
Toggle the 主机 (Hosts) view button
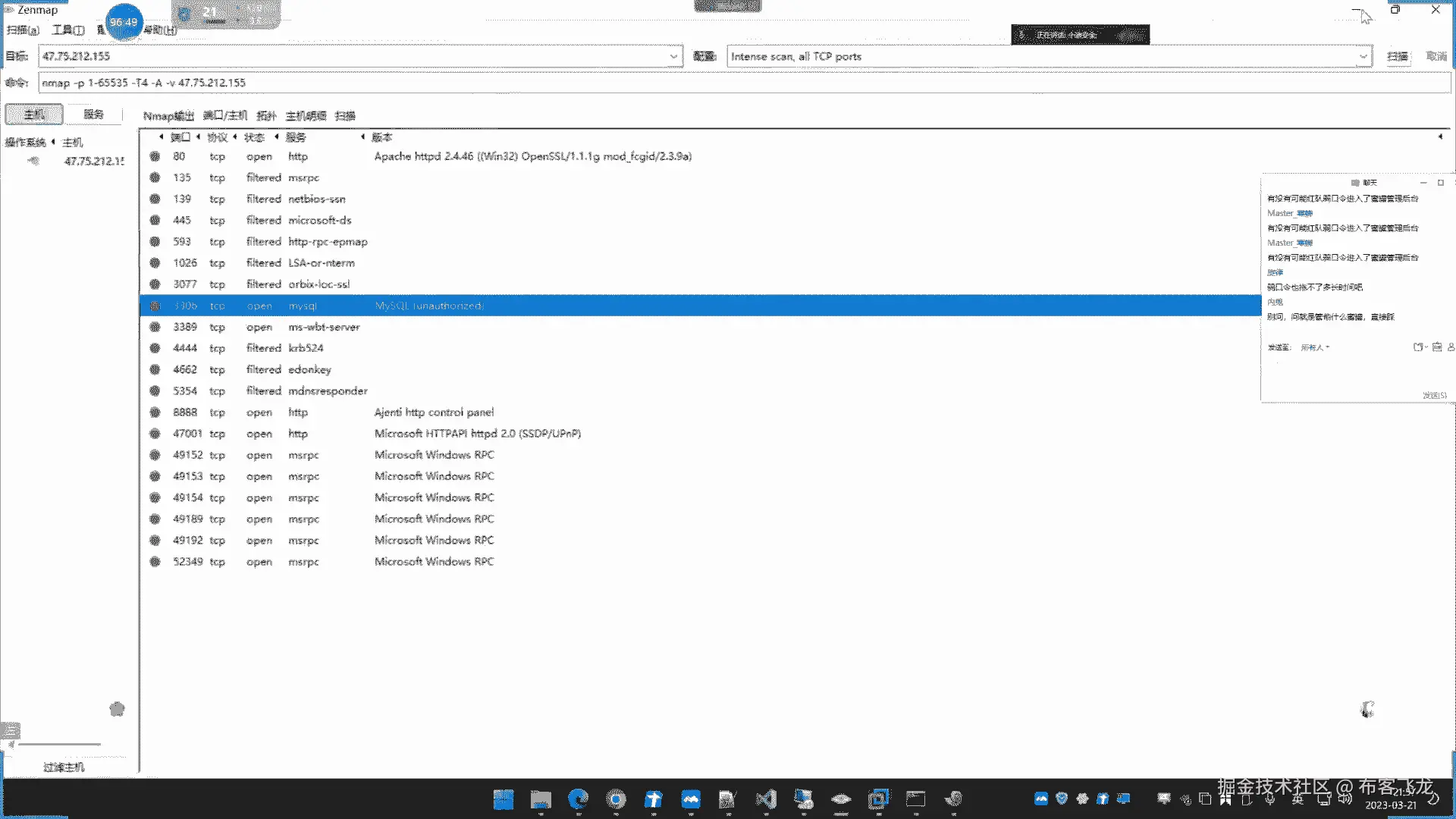34,115
